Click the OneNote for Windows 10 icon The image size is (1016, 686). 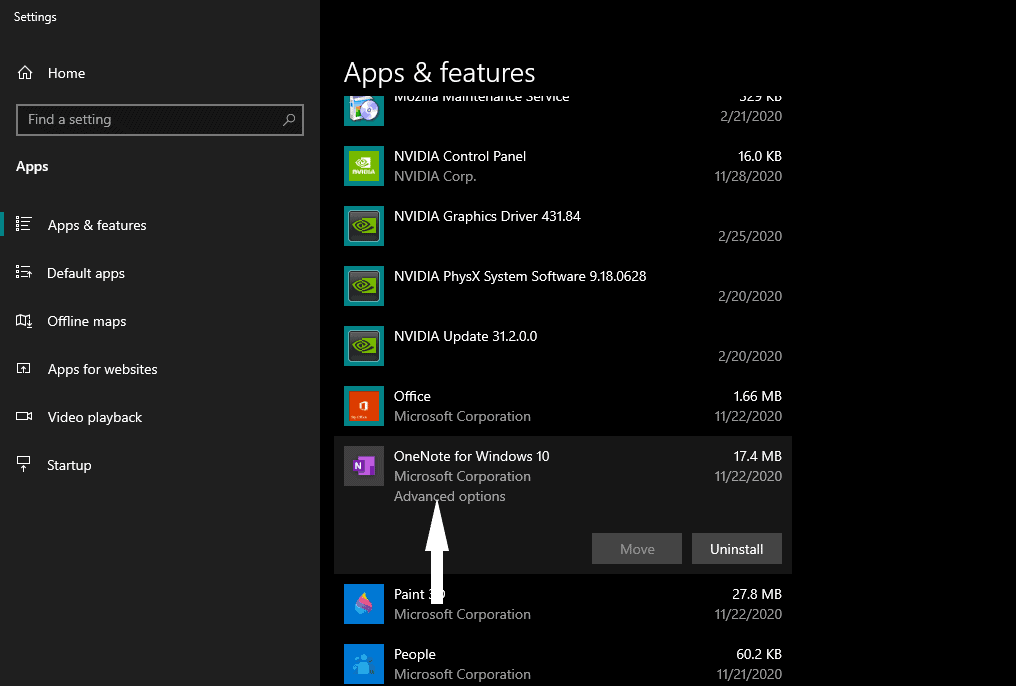pyautogui.click(x=364, y=466)
